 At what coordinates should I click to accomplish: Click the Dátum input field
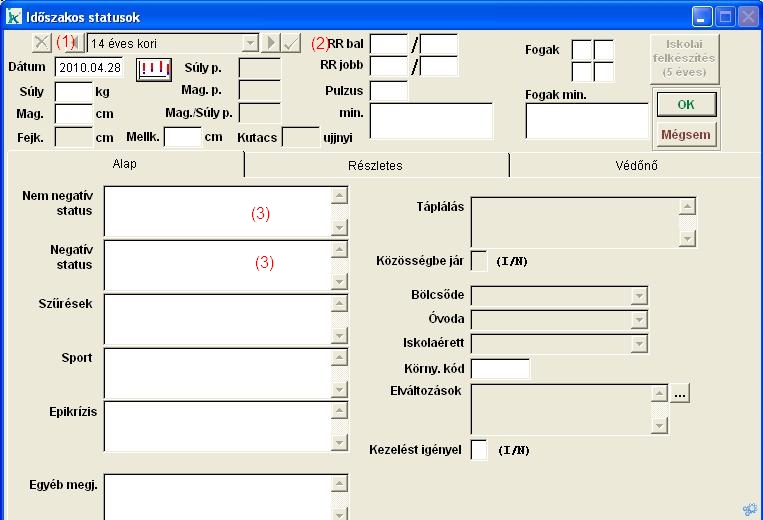(87, 68)
